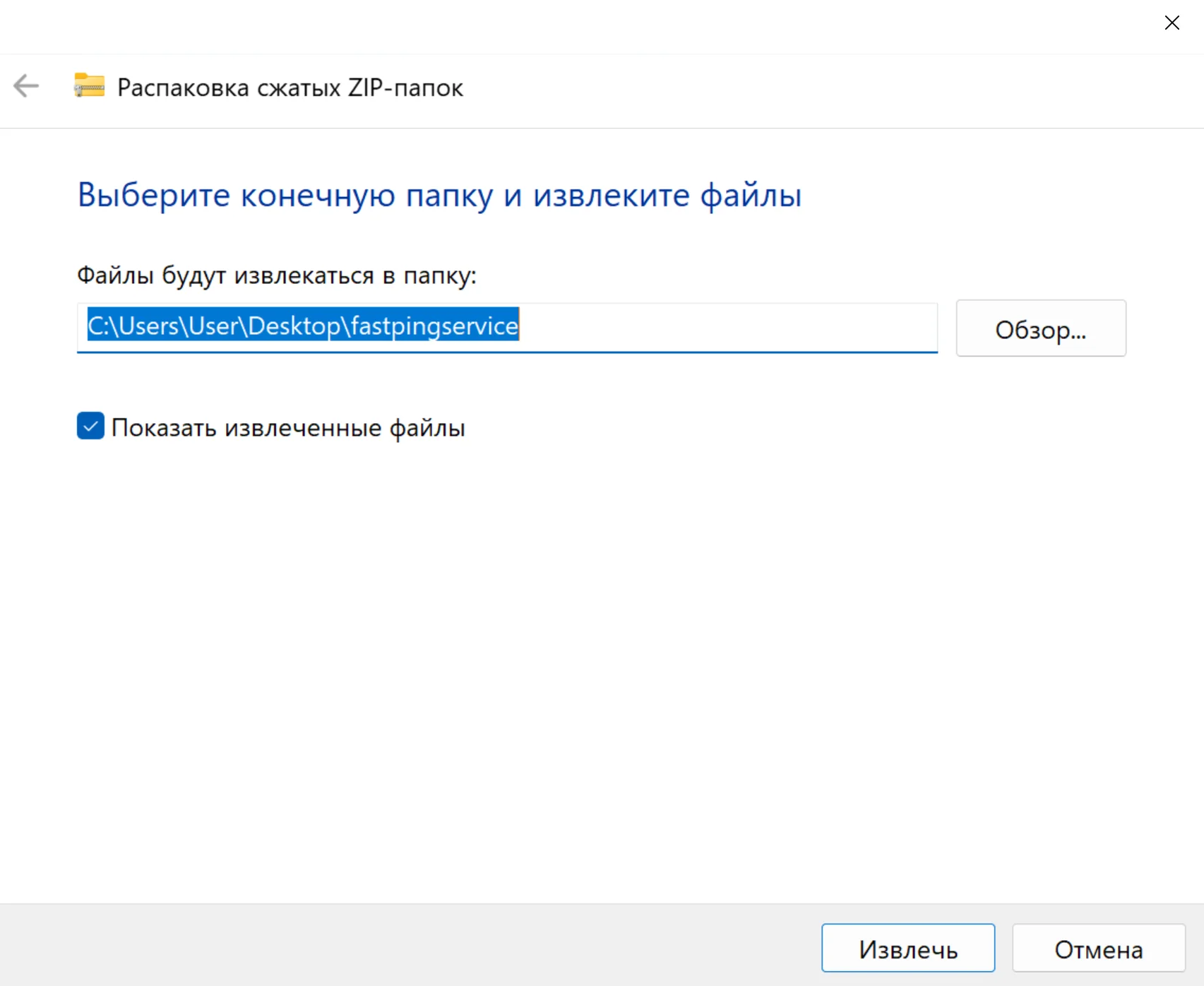The height and width of the screenshot is (986, 1204).
Task: Click "fastpingservice" in the destination path
Action: point(434,326)
